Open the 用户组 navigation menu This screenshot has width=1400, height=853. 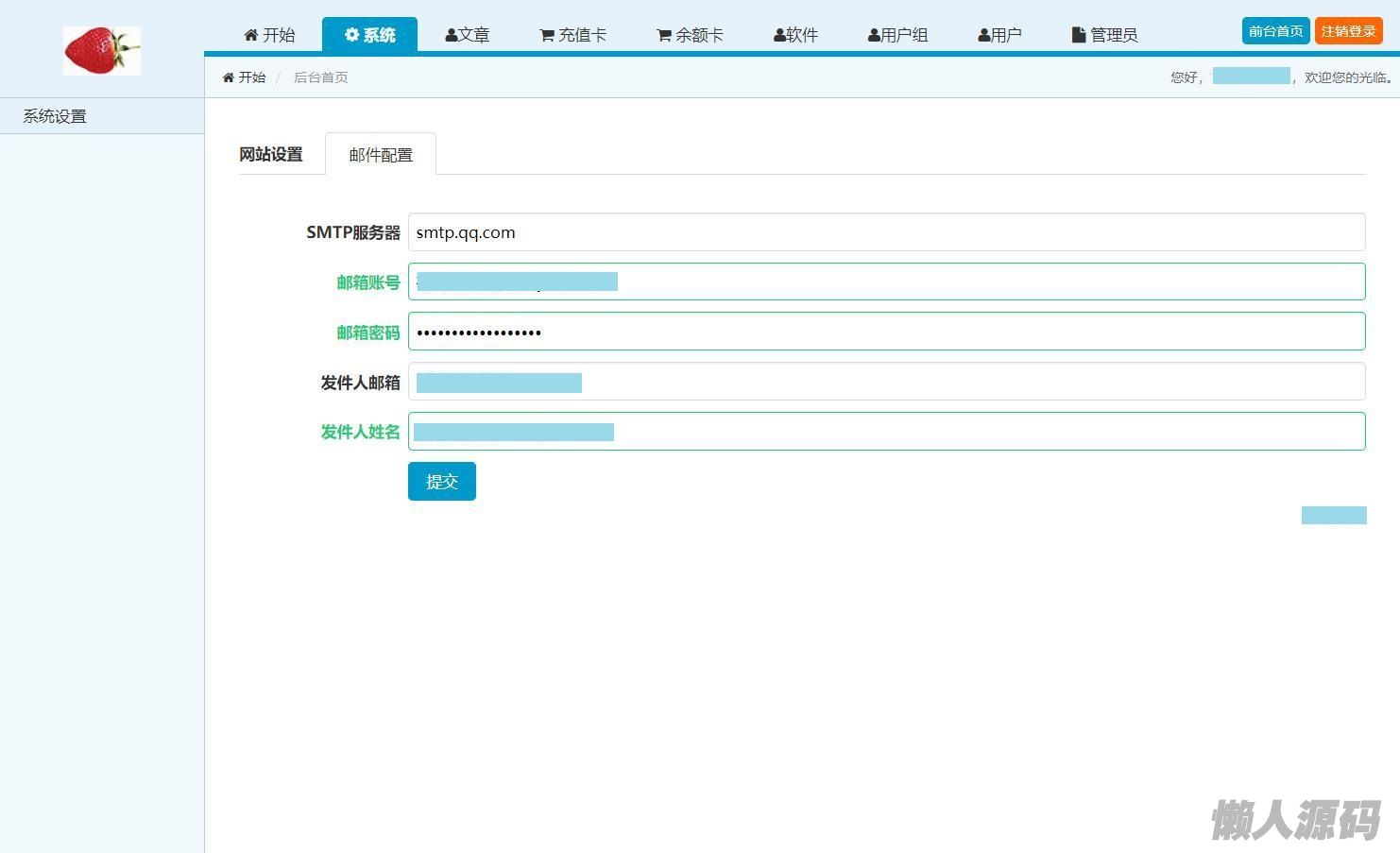pyautogui.click(x=897, y=35)
